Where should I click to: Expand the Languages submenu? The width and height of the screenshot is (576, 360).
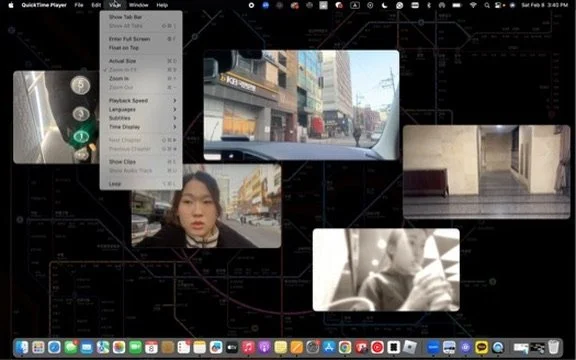click(141, 109)
